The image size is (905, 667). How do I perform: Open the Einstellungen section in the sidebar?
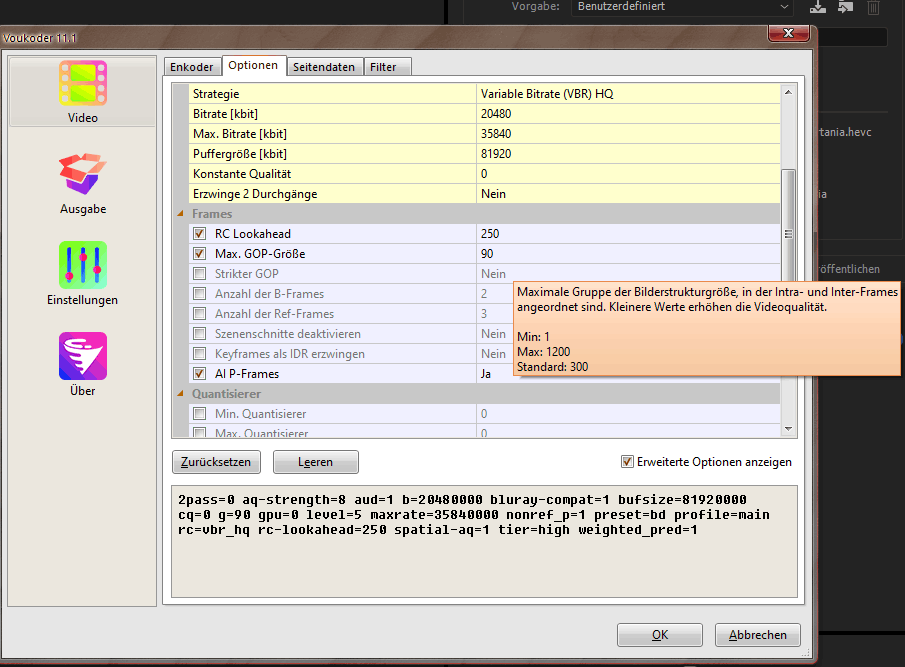pyautogui.click(x=82, y=273)
